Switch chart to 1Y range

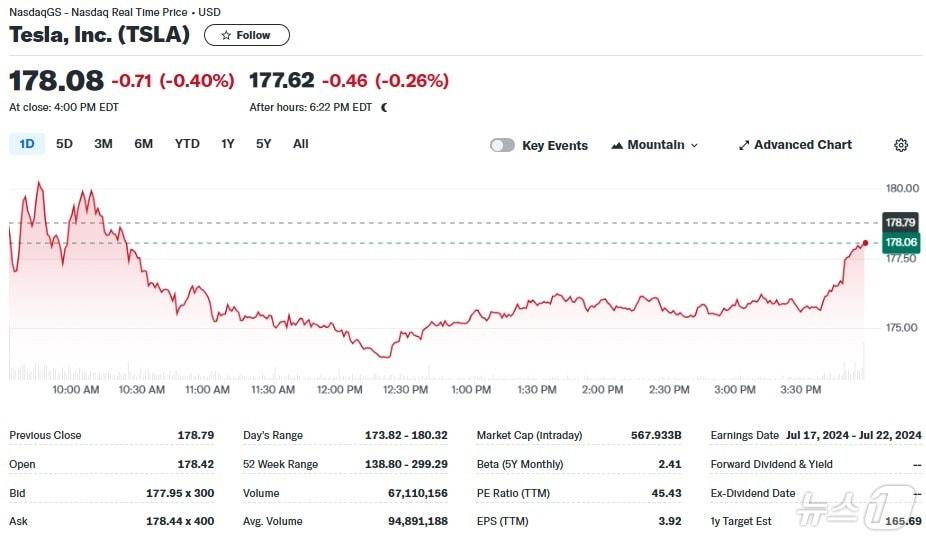point(228,144)
